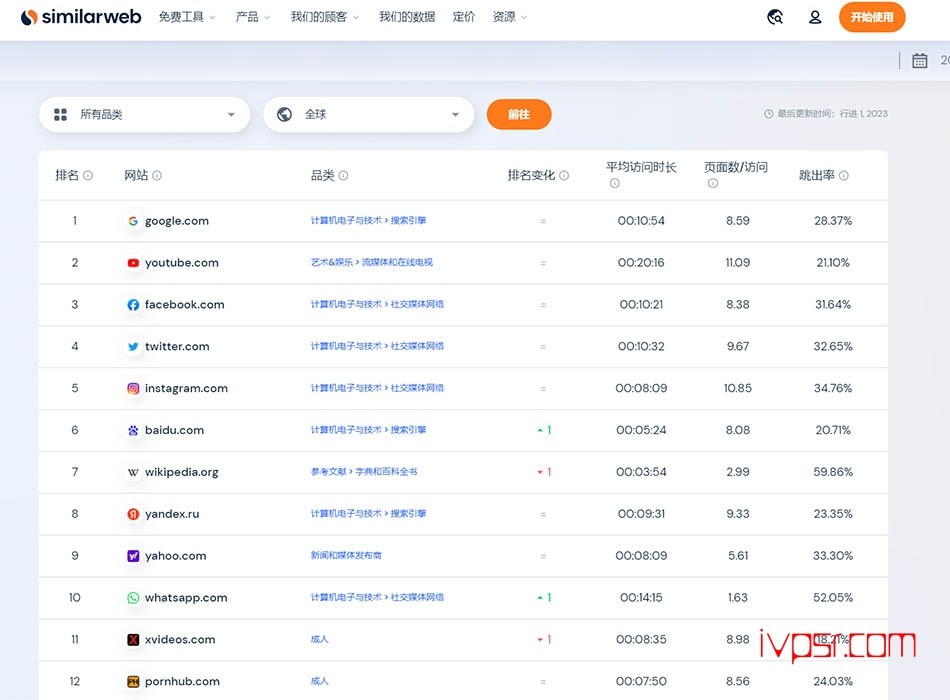This screenshot has height=700, width=950.
Task: Click the info icon next to 排名
Action: 88,175
